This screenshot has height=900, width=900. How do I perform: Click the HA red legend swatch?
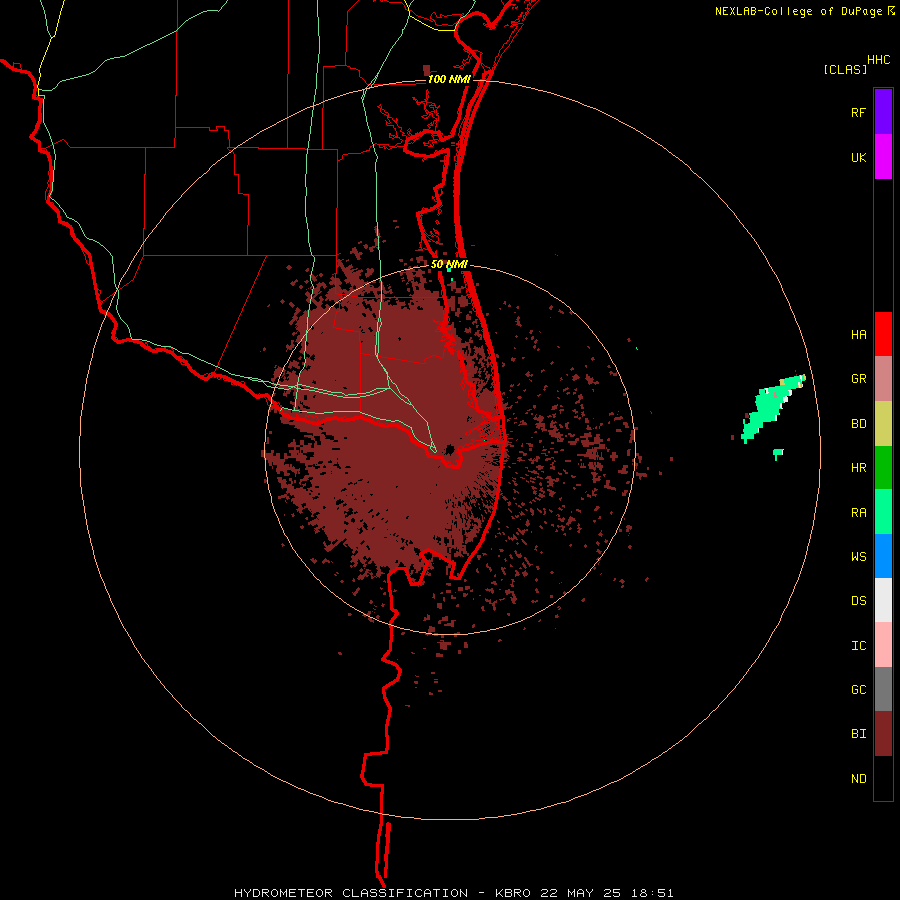[x=883, y=334]
